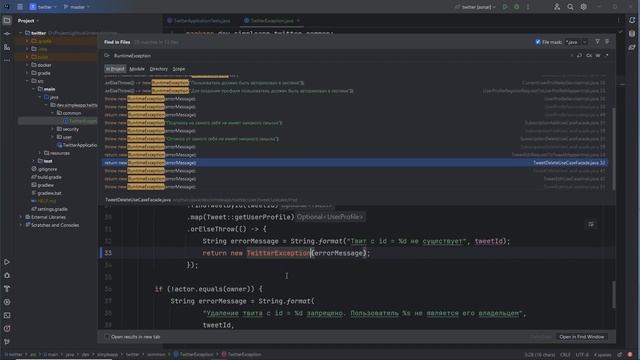The width and height of the screenshot is (640, 360).
Task: Expand External Libraries node
Action: [x=21, y=217]
